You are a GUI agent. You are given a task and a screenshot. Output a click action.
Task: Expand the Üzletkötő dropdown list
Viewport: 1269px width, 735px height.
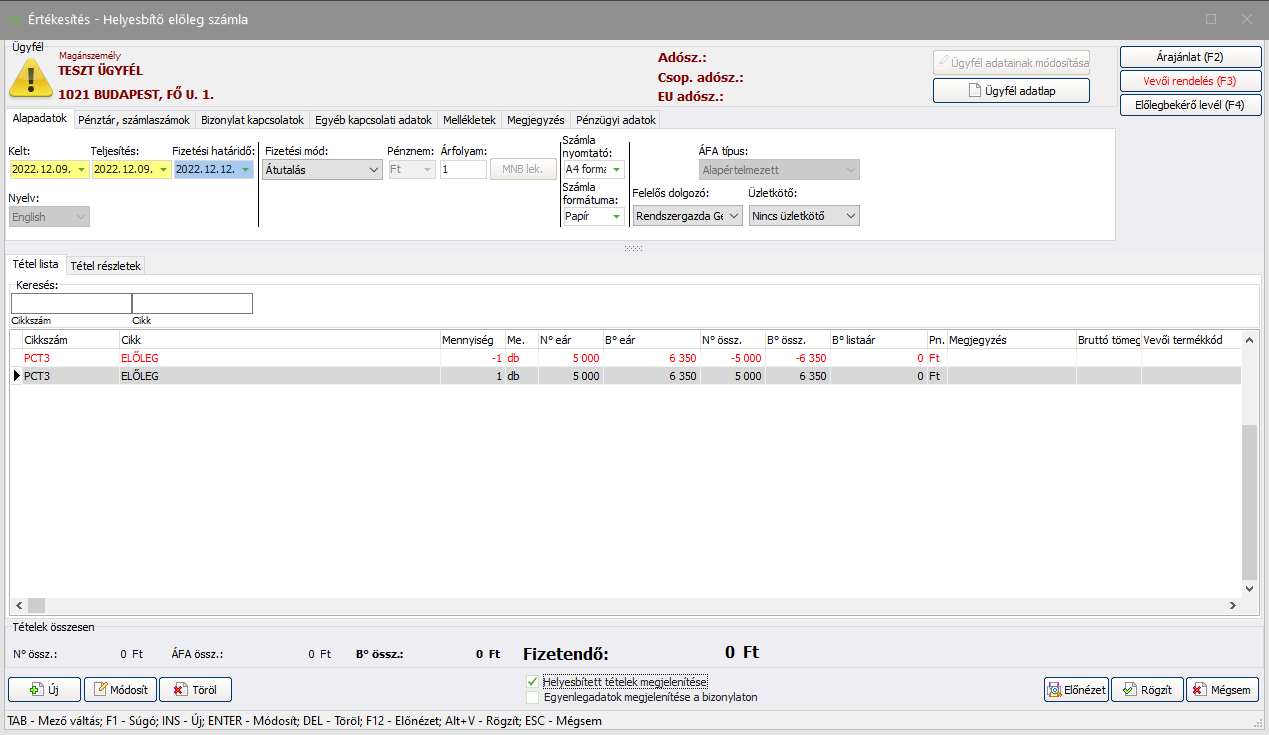pos(850,216)
